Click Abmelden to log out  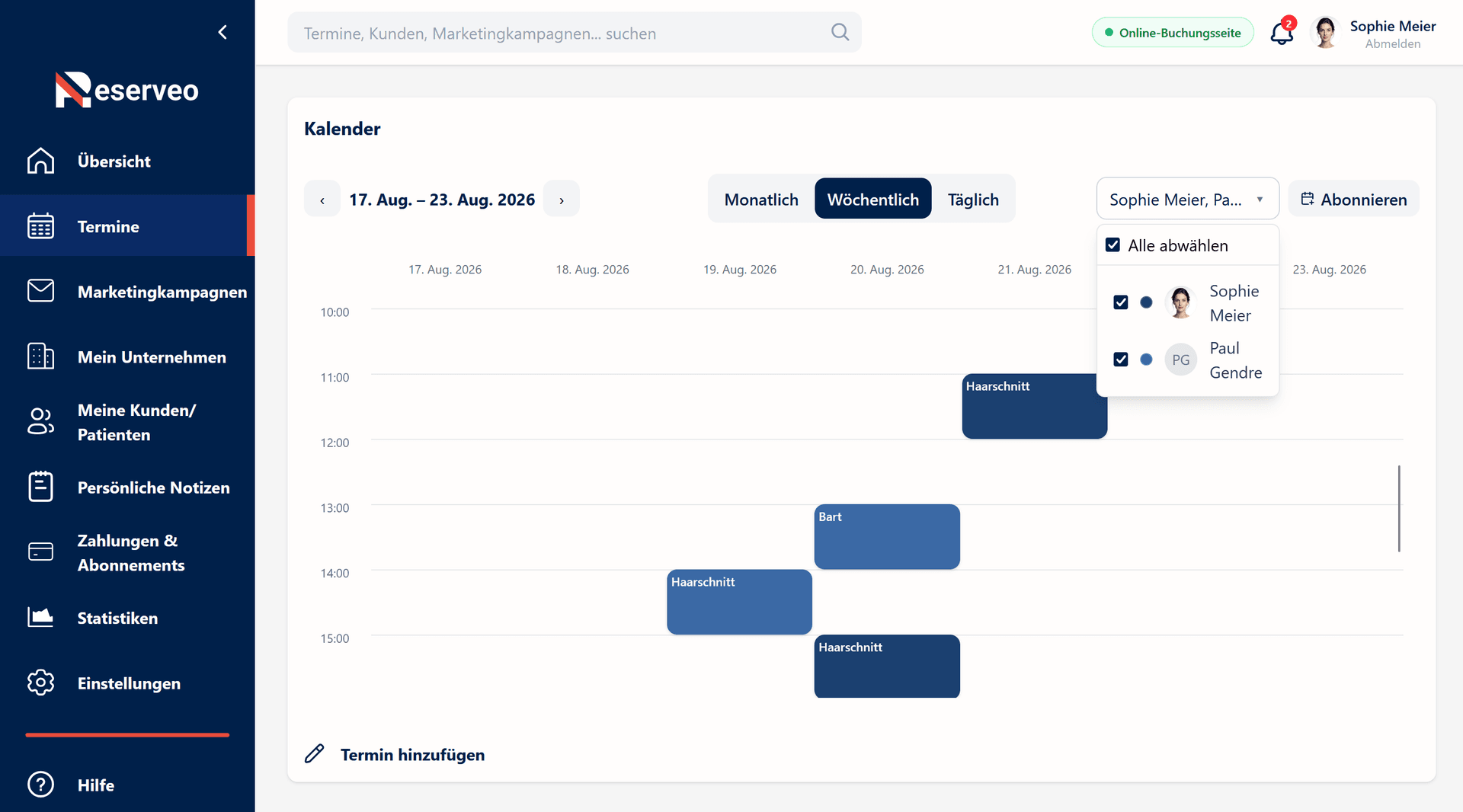click(x=1392, y=44)
